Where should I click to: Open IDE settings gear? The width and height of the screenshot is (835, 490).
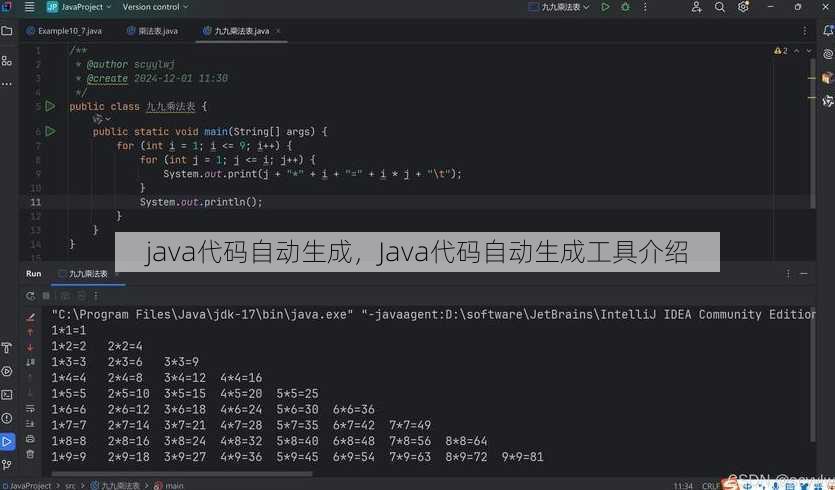(743, 7)
